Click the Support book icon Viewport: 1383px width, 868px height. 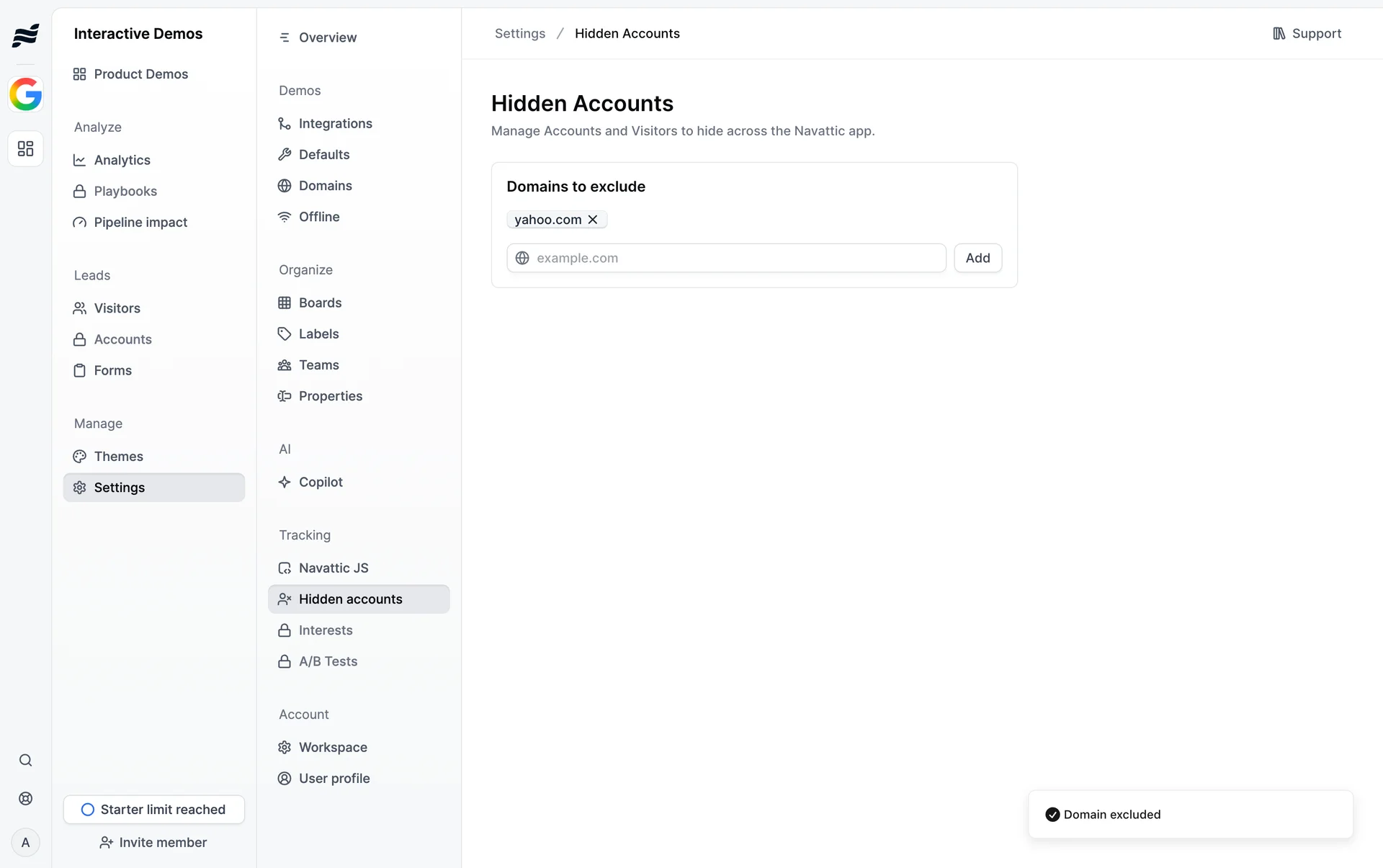(x=1279, y=34)
